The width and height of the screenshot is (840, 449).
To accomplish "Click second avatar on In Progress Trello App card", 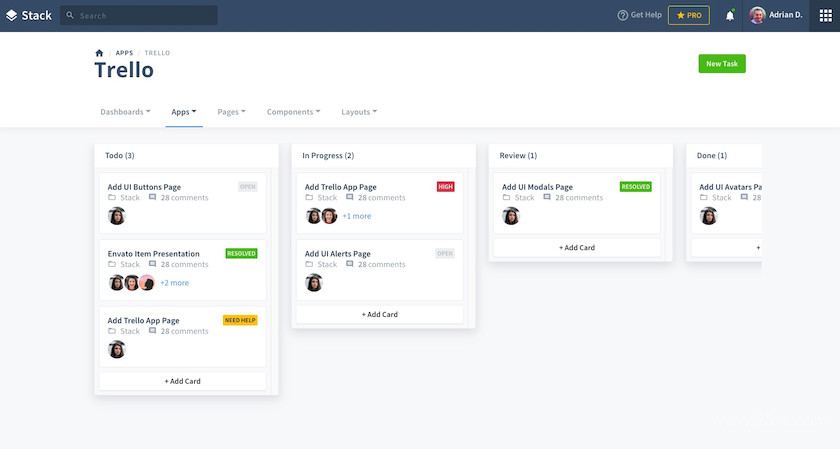I will tap(329, 216).
